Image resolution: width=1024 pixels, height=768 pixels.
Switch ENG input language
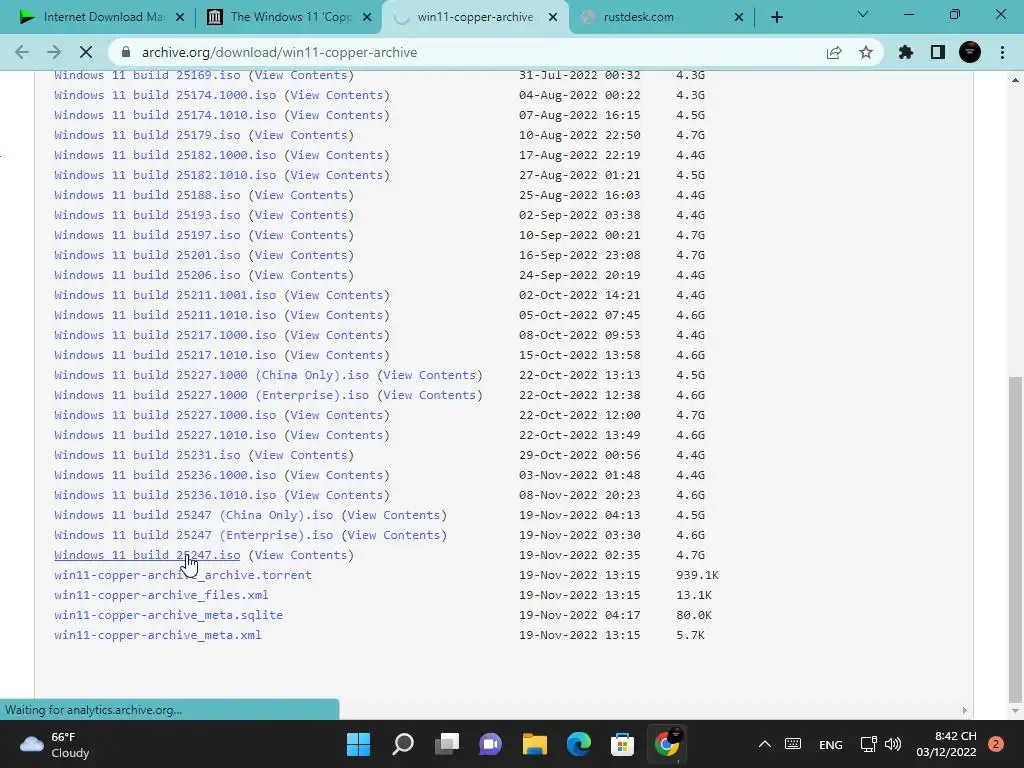pyautogui.click(x=831, y=744)
